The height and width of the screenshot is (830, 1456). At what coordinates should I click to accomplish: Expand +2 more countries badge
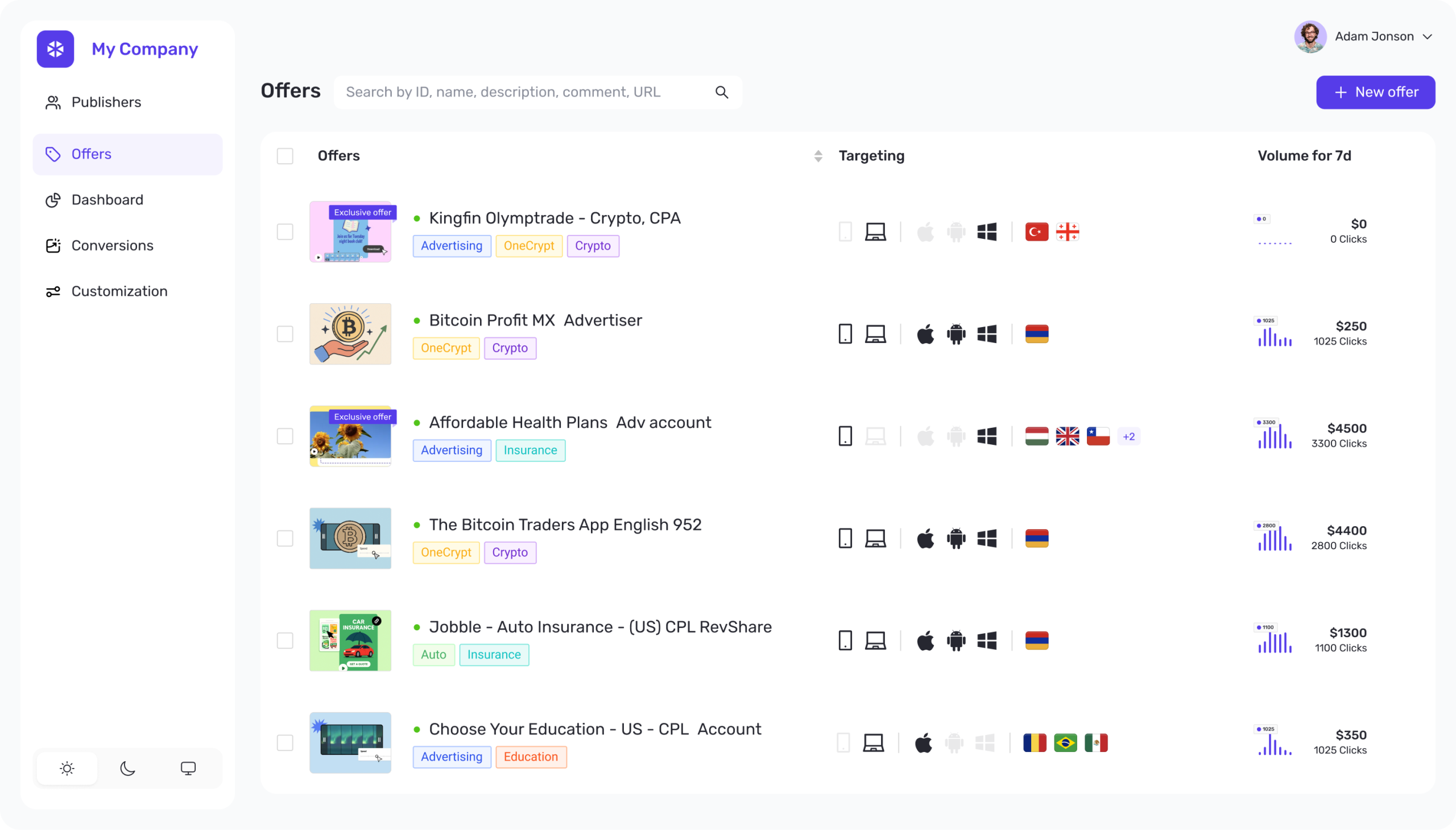1128,437
